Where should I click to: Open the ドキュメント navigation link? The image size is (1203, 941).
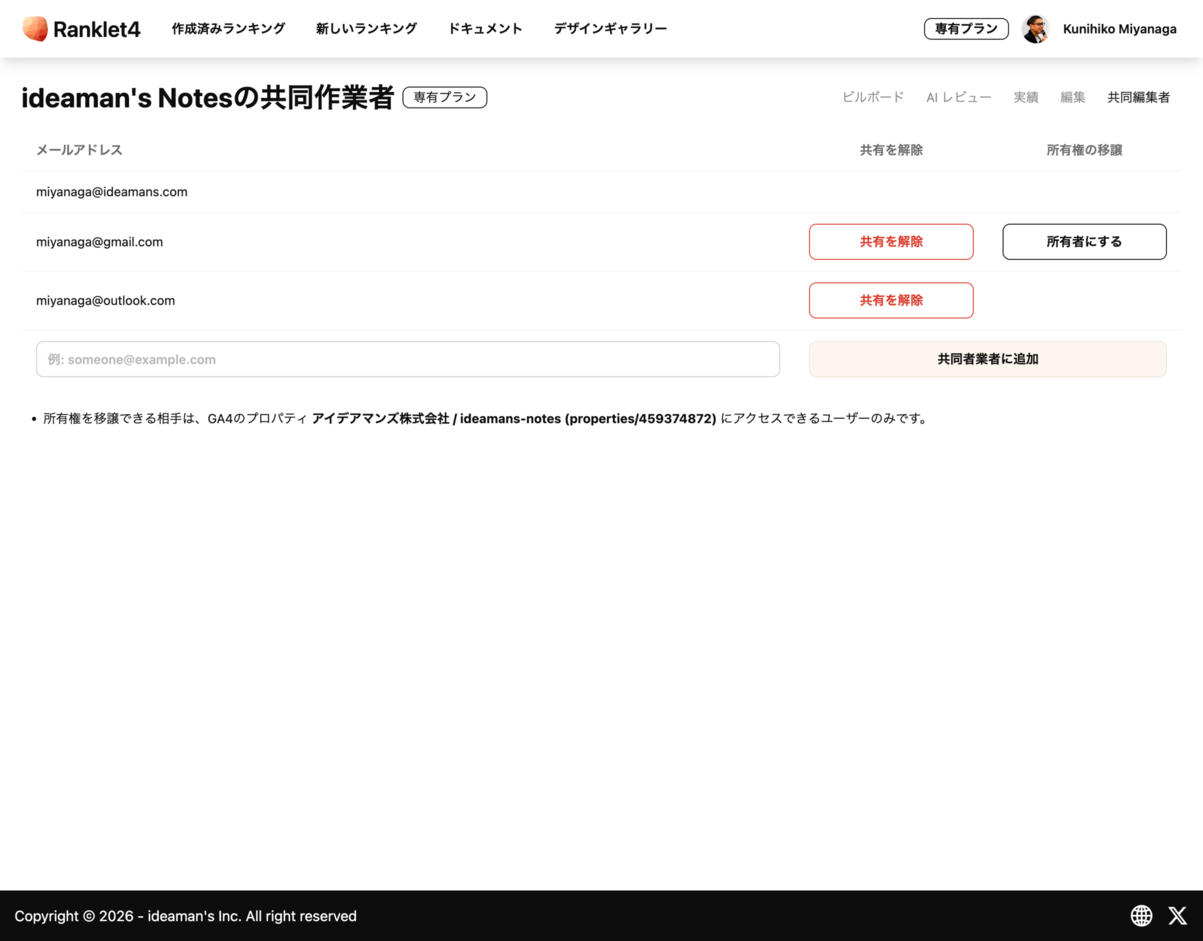coord(485,28)
